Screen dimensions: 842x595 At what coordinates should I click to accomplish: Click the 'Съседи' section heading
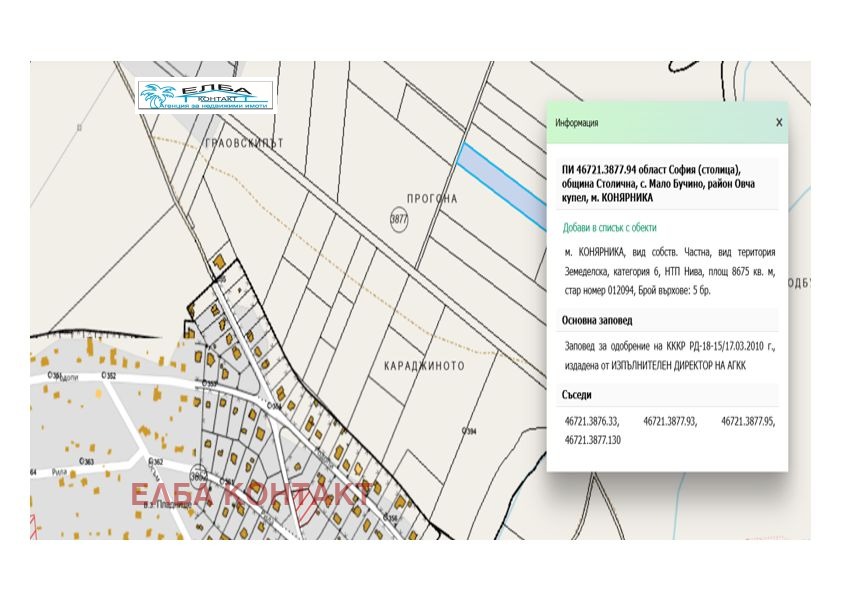(x=578, y=396)
